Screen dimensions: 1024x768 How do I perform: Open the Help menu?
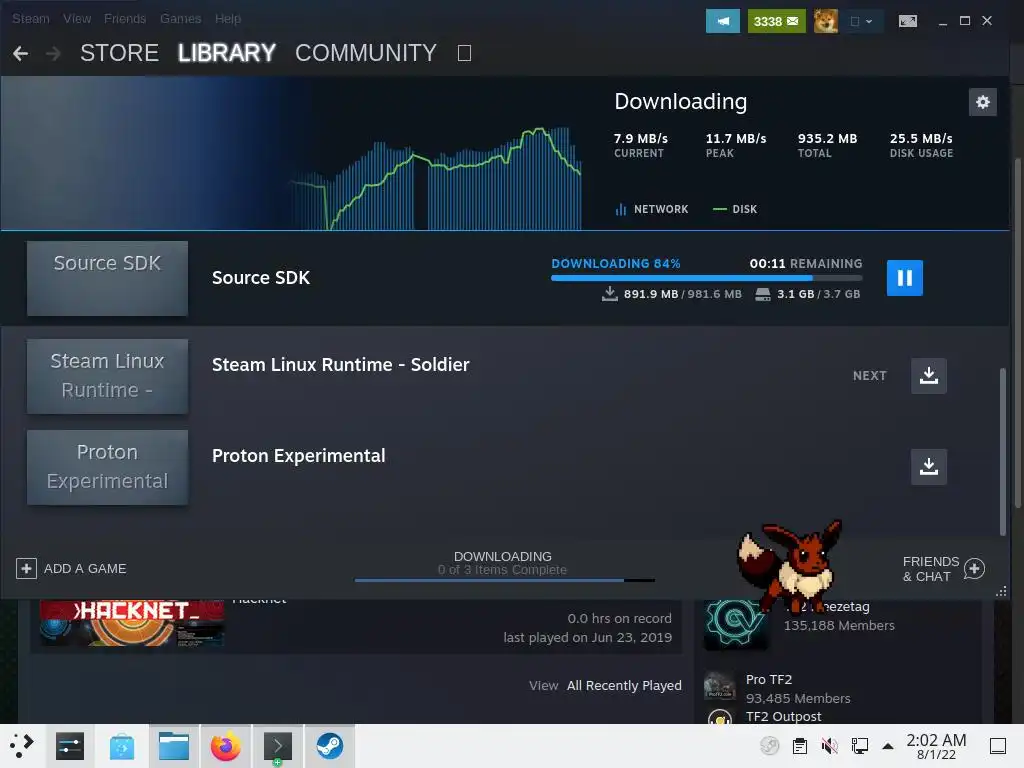[228, 19]
